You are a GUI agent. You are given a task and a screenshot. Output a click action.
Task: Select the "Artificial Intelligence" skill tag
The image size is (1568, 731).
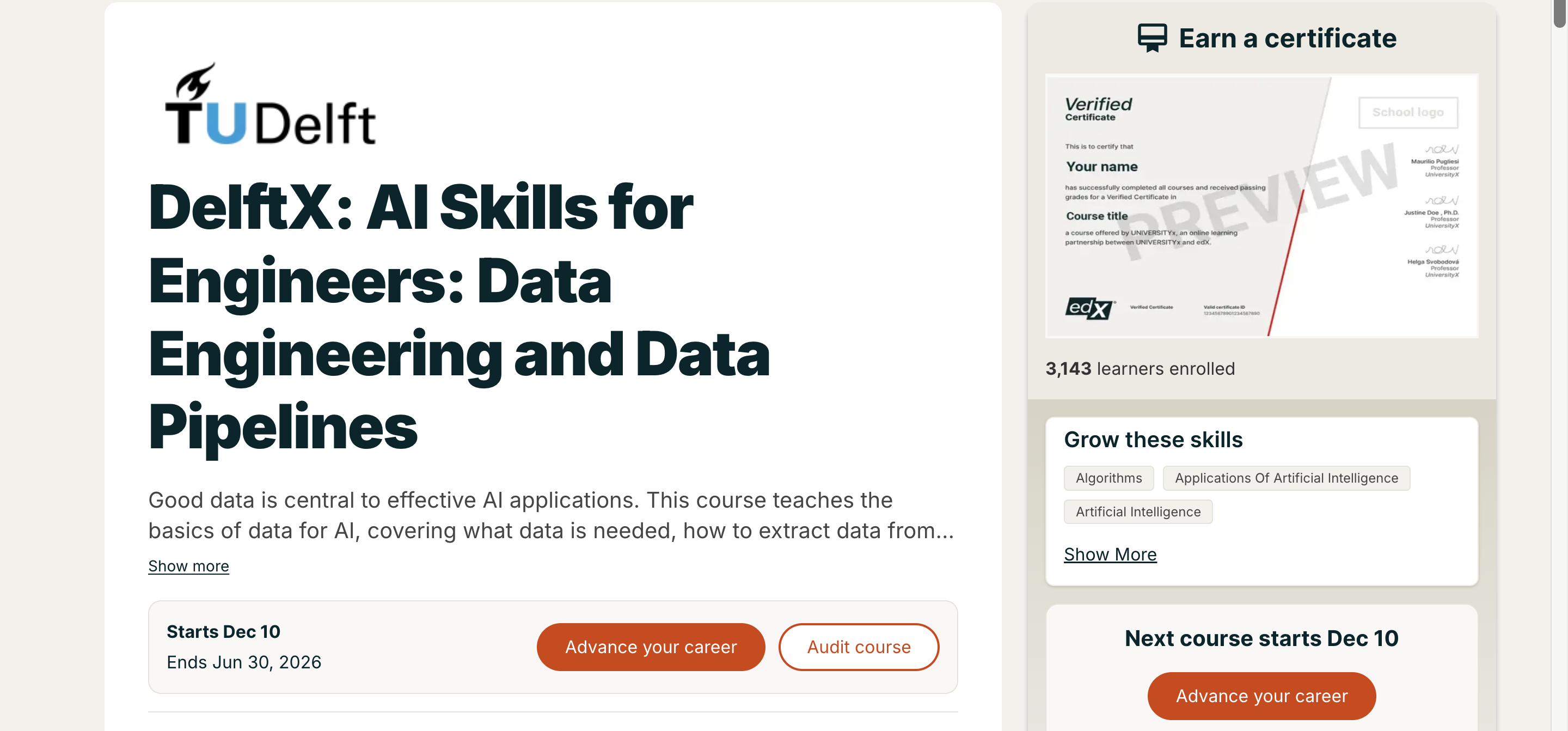[x=1138, y=511]
